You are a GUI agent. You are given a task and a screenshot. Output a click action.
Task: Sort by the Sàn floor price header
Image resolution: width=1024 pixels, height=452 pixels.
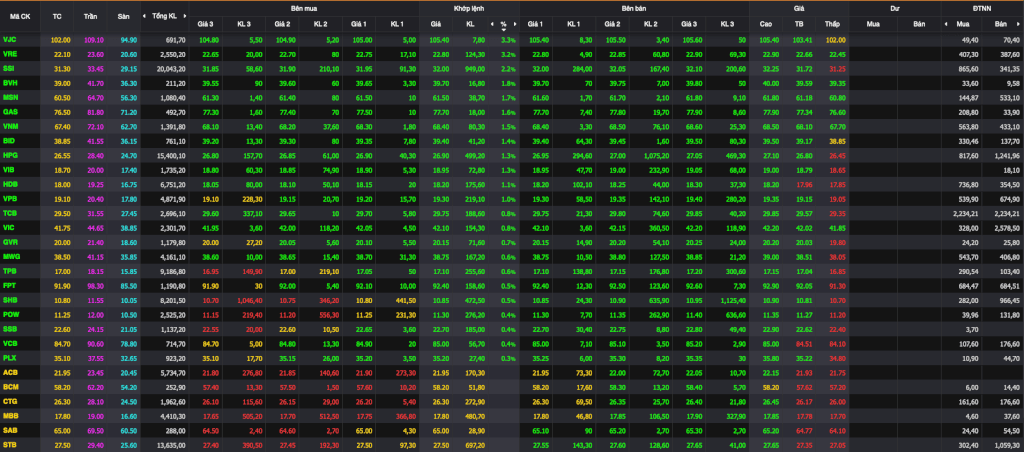[x=124, y=16]
